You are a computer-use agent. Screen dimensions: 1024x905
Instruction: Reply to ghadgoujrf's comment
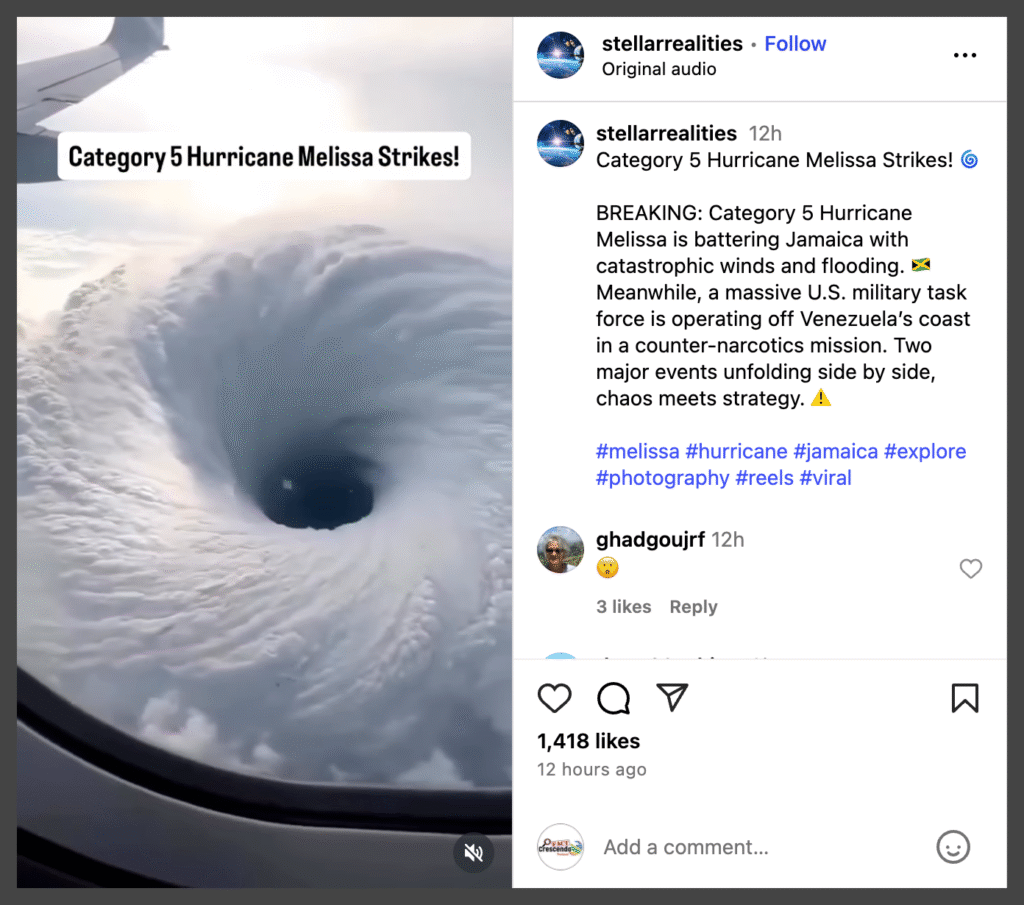point(693,607)
